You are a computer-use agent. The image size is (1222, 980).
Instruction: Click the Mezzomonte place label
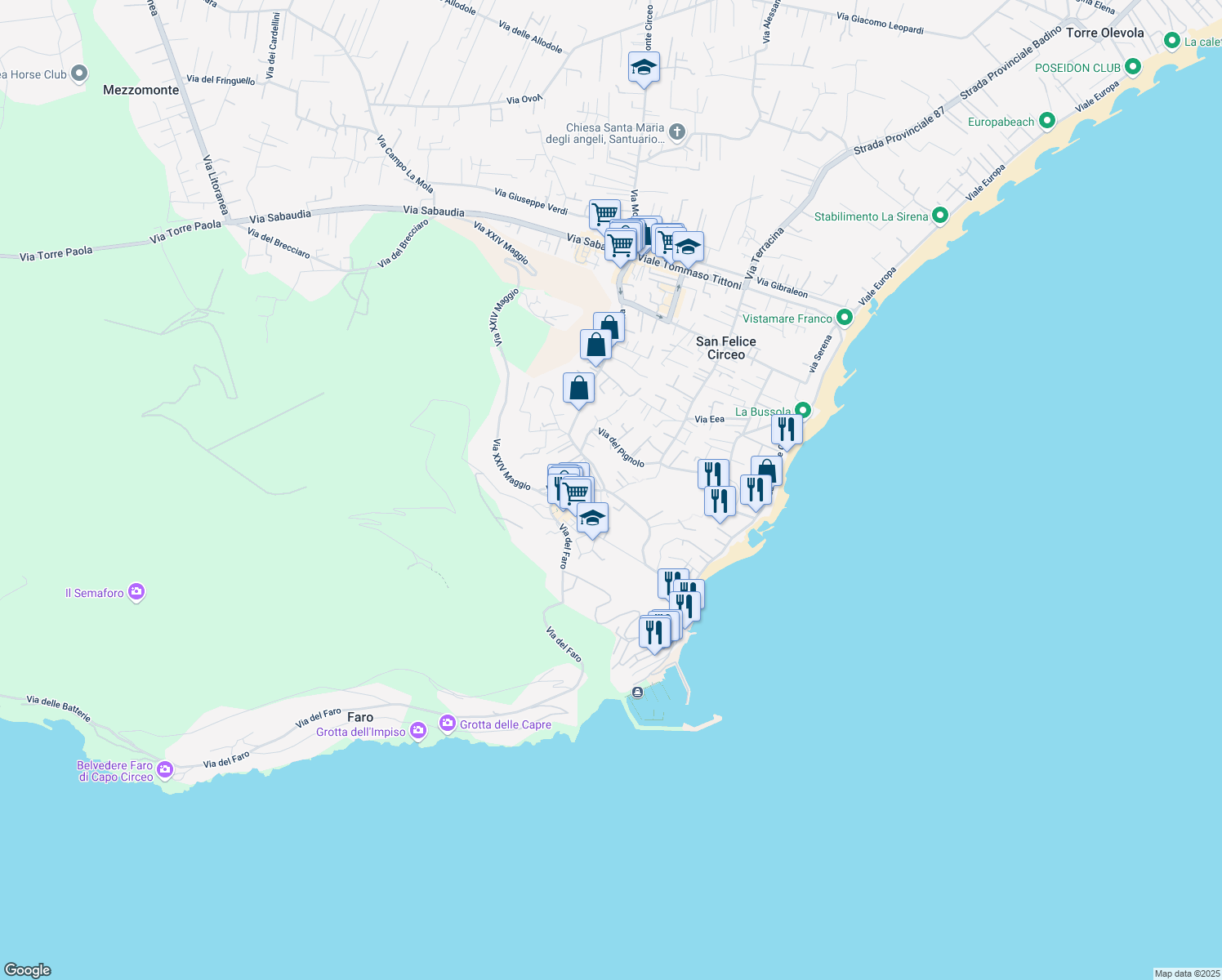tap(141, 90)
